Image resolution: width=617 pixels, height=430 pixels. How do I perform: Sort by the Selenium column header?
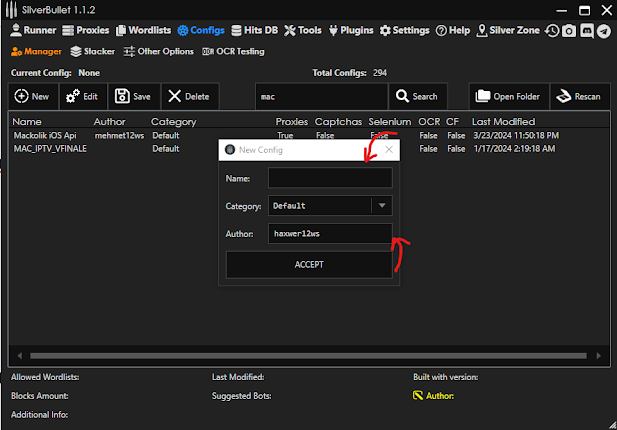coord(390,122)
